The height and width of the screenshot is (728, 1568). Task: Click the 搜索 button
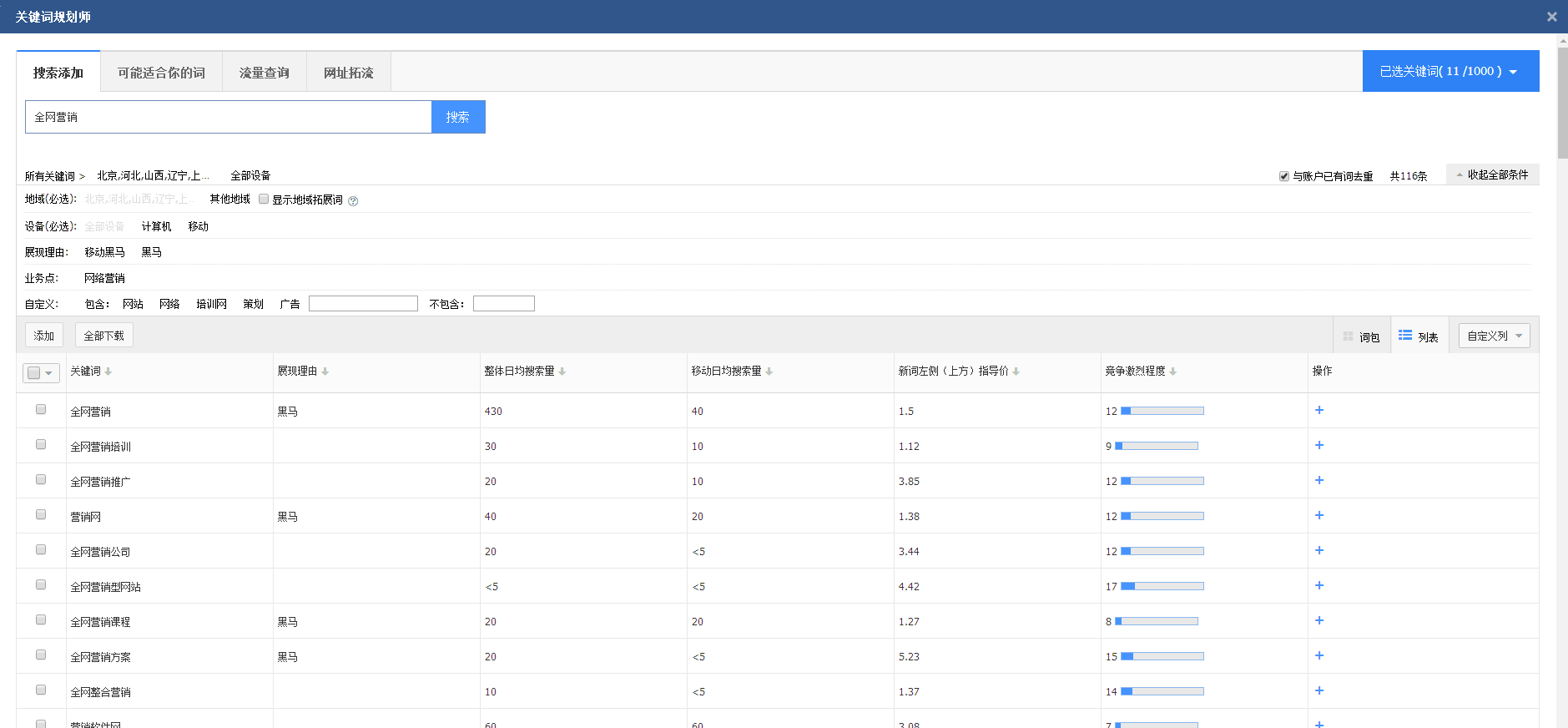(458, 117)
